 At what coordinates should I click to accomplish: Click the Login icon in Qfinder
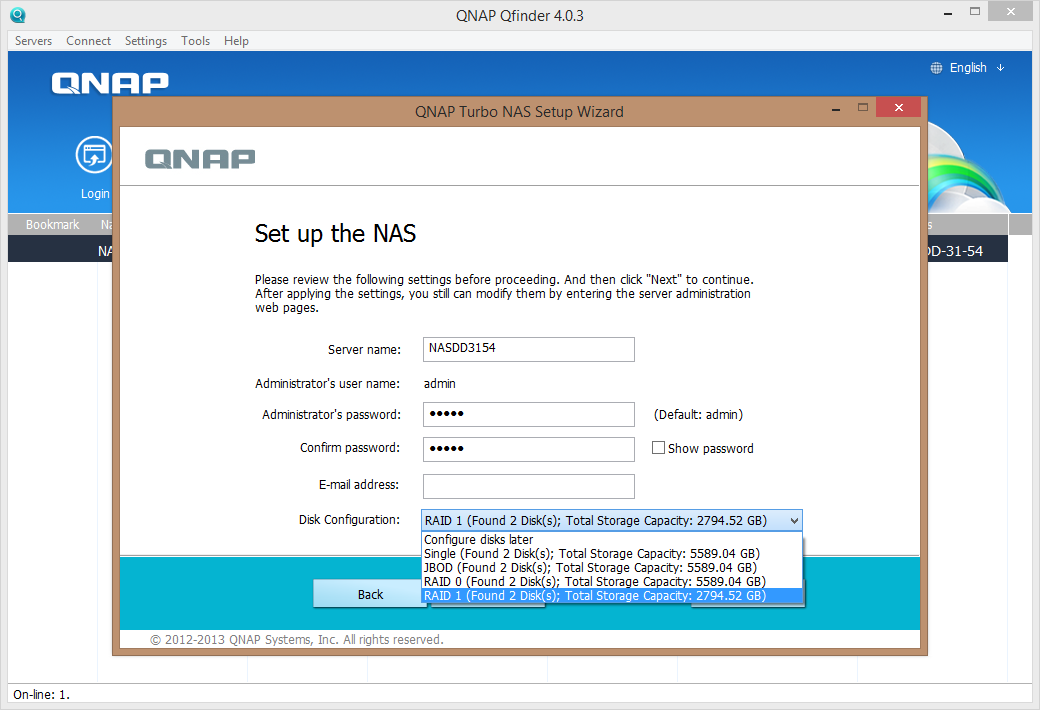tap(94, 155)
